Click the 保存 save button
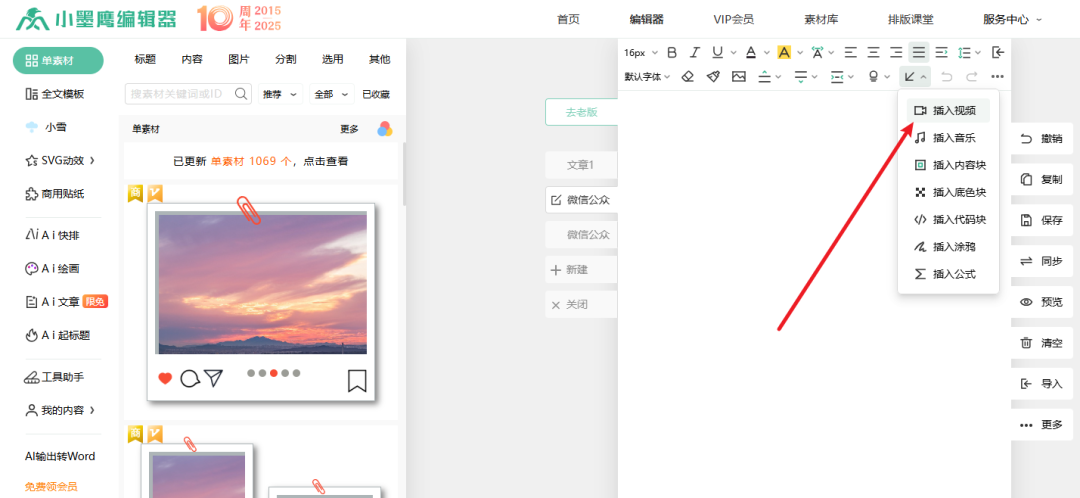Viewport: 1080px width, 498px height. [1042, 220]
